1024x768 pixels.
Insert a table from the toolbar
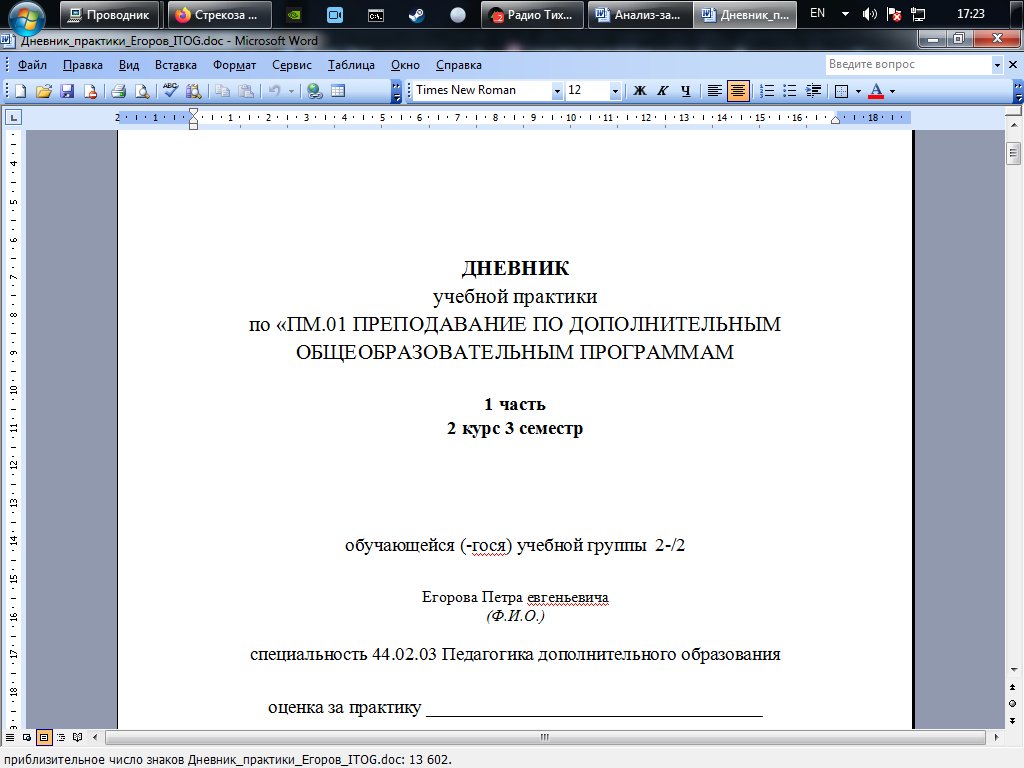(x=338, y=91)
